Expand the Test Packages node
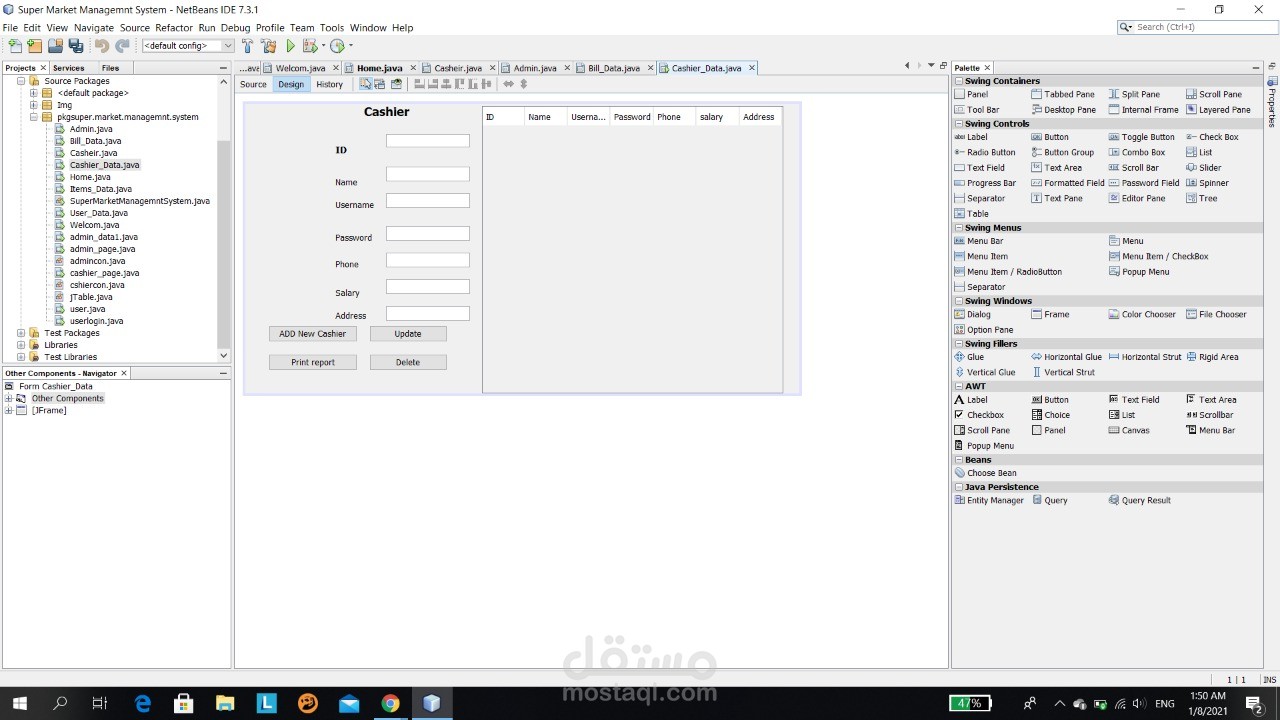Viewport: 1280px width, 720px height. click(20, 333)
